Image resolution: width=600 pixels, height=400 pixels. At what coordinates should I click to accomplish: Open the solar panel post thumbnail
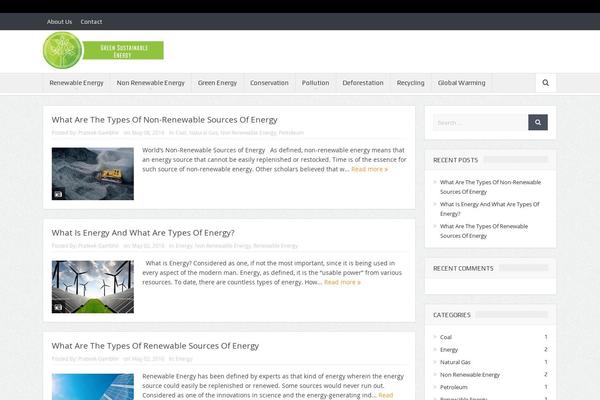(x=93, y=387)
